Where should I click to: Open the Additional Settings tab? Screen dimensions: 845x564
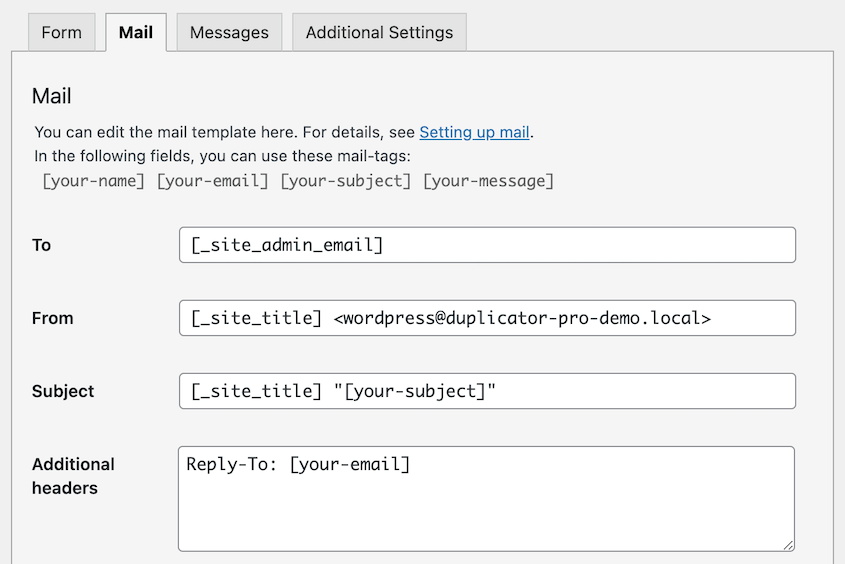[x=379, y=32]
